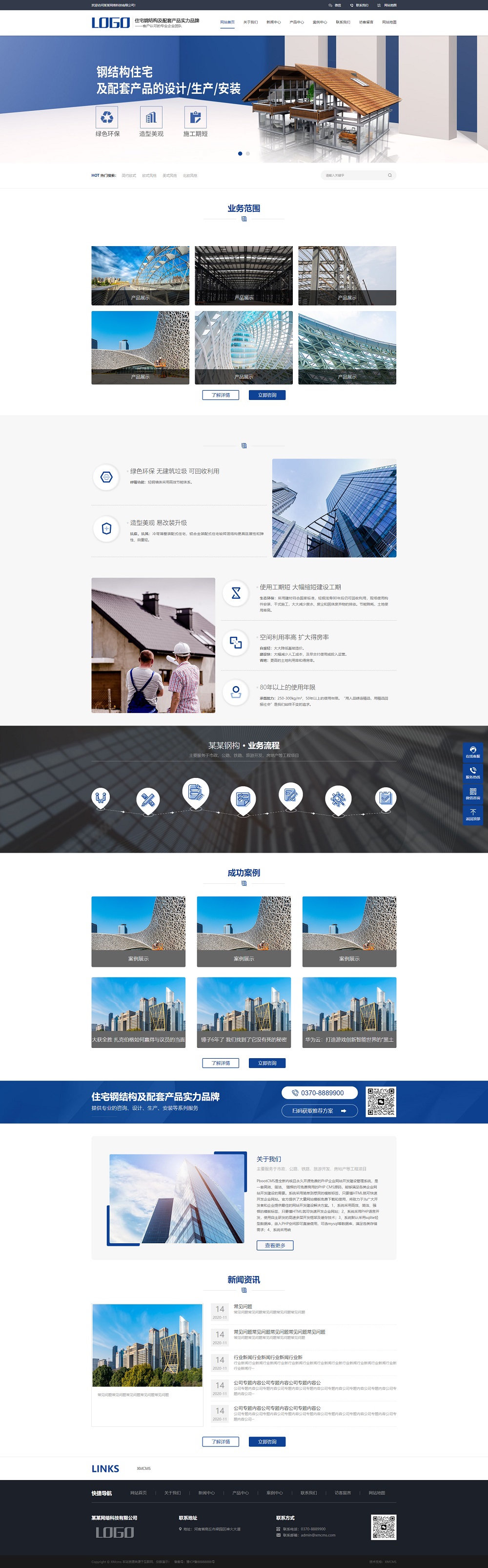Image resolution: width=488 pixels, height=1568 pixels.
Task: Click the search magnifier icon
Action: (x=389, y=175)
